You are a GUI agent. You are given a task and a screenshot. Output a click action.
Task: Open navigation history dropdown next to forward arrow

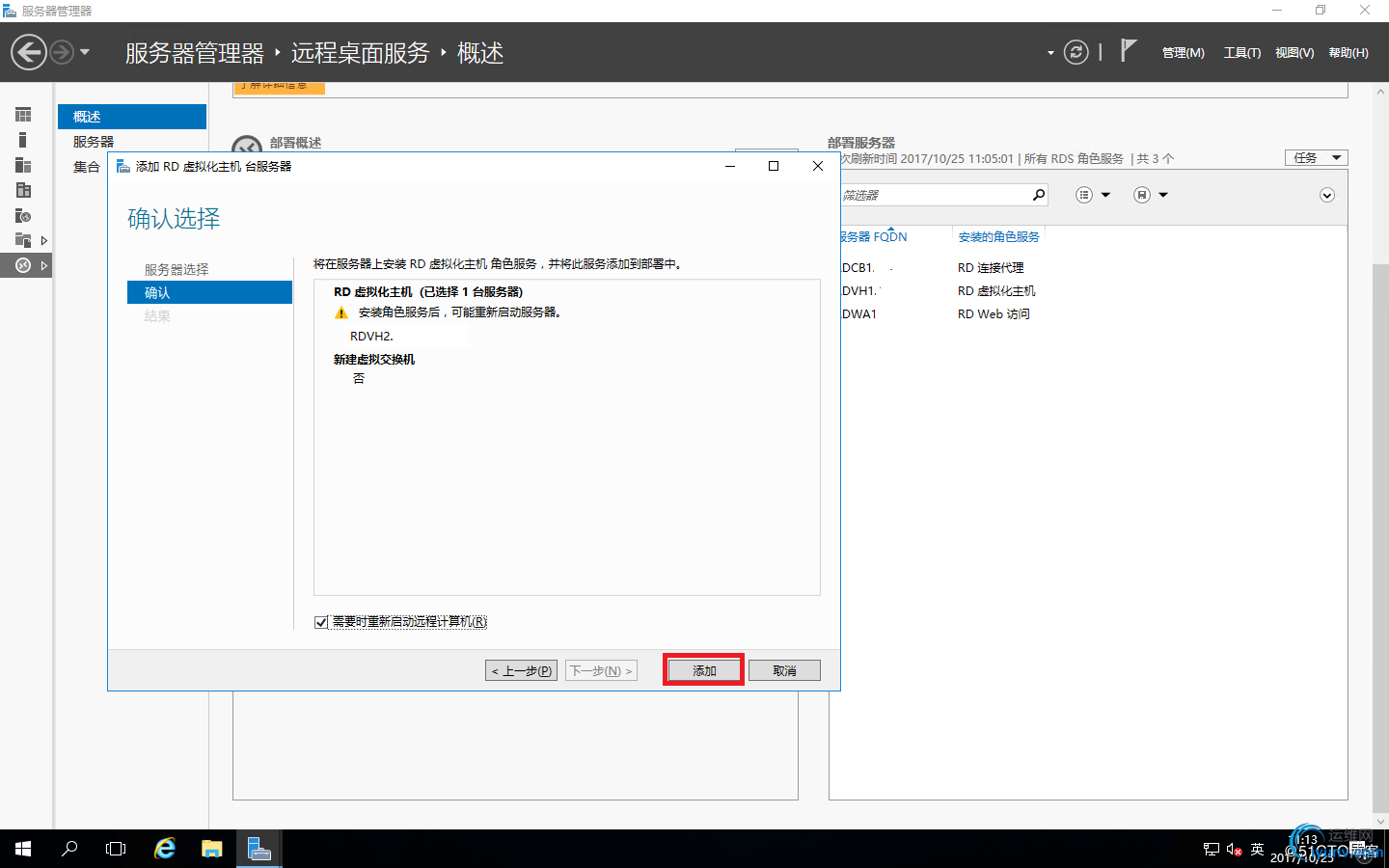click(85, 52)
